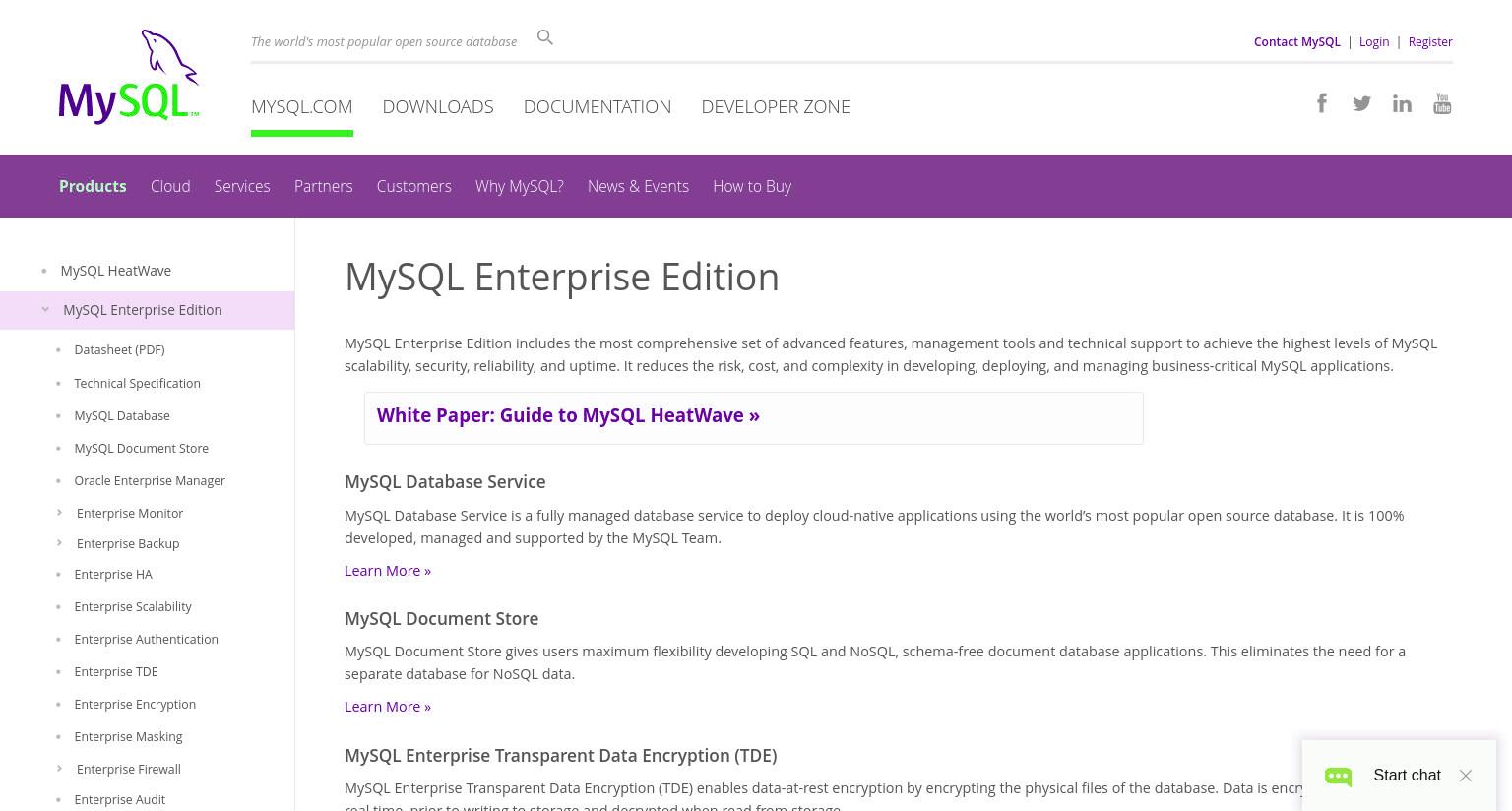This screenshot has width=1512, height=811.
Task: Collapse the MySQL Enterprise Edition sidebar section
Action: tap(45, 309)
